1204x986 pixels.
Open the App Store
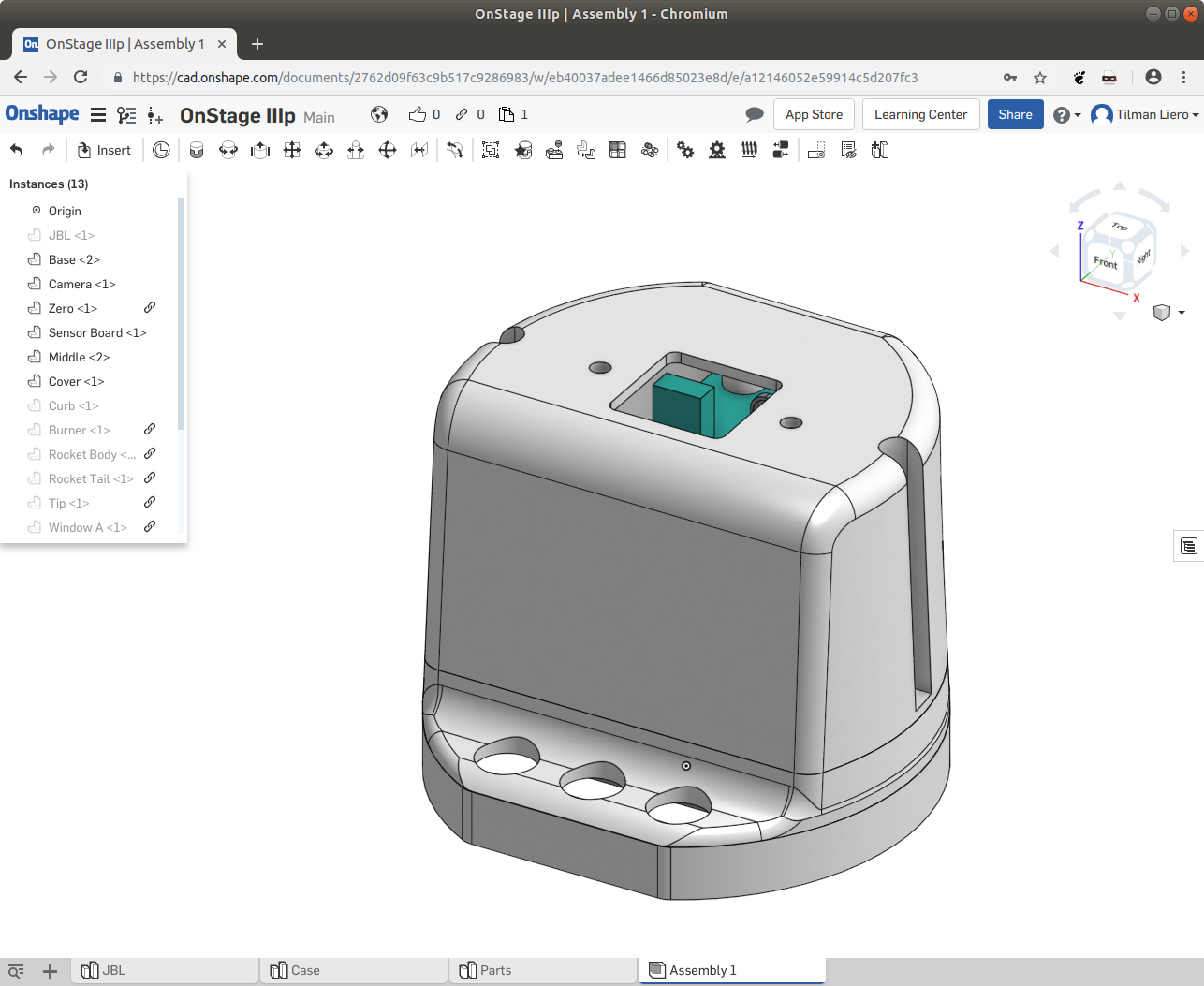click(x=814, y=114)
